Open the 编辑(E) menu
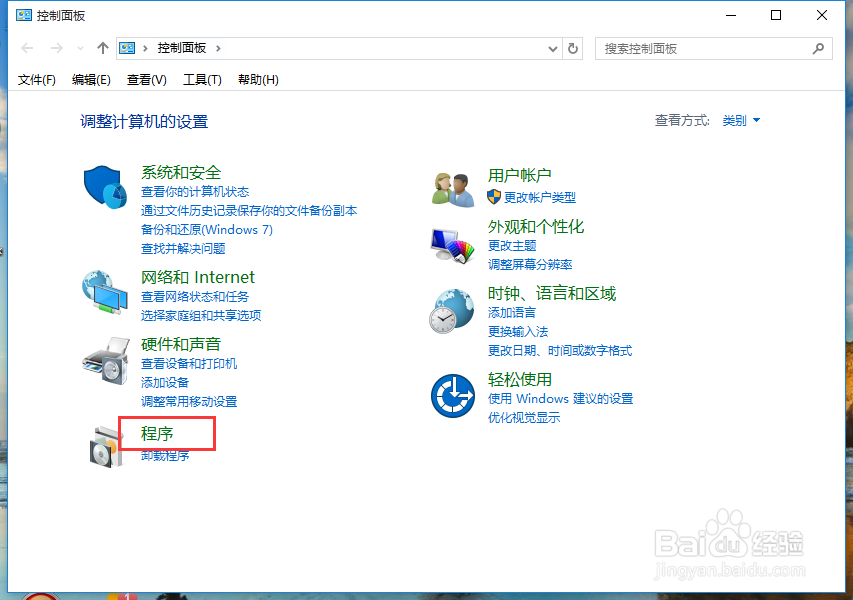This screenshot has height=600, width=853. click(x=91, y=80)
